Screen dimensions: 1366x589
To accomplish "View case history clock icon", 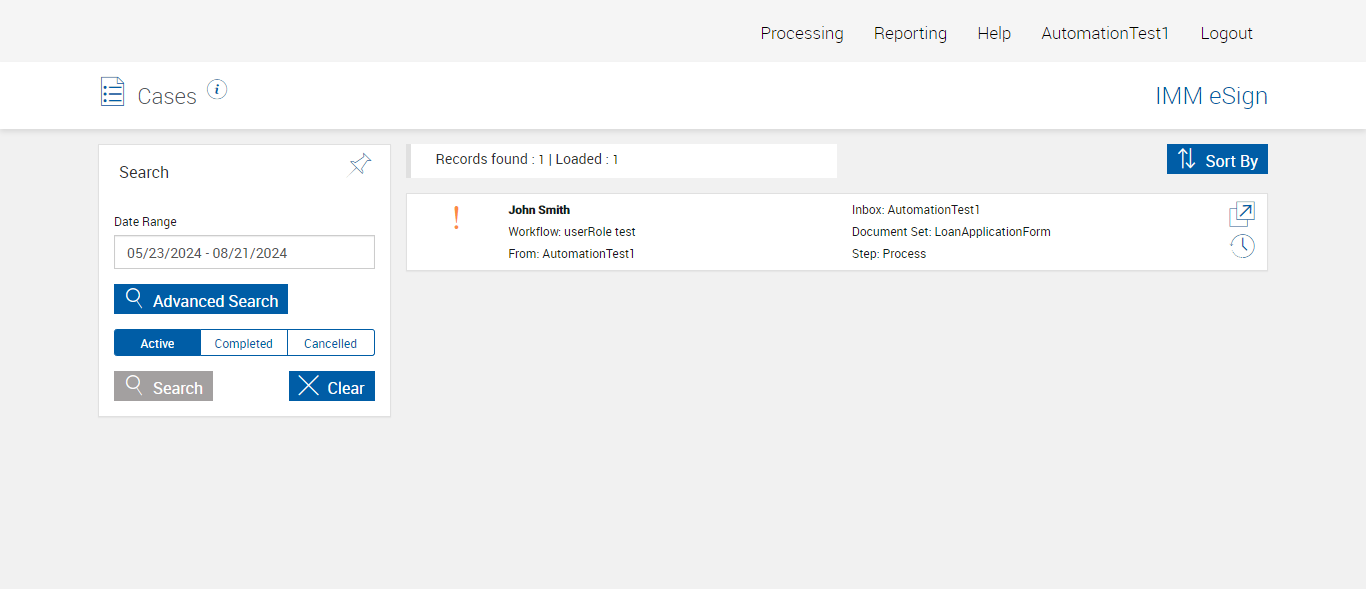I will click(1242, 246).
